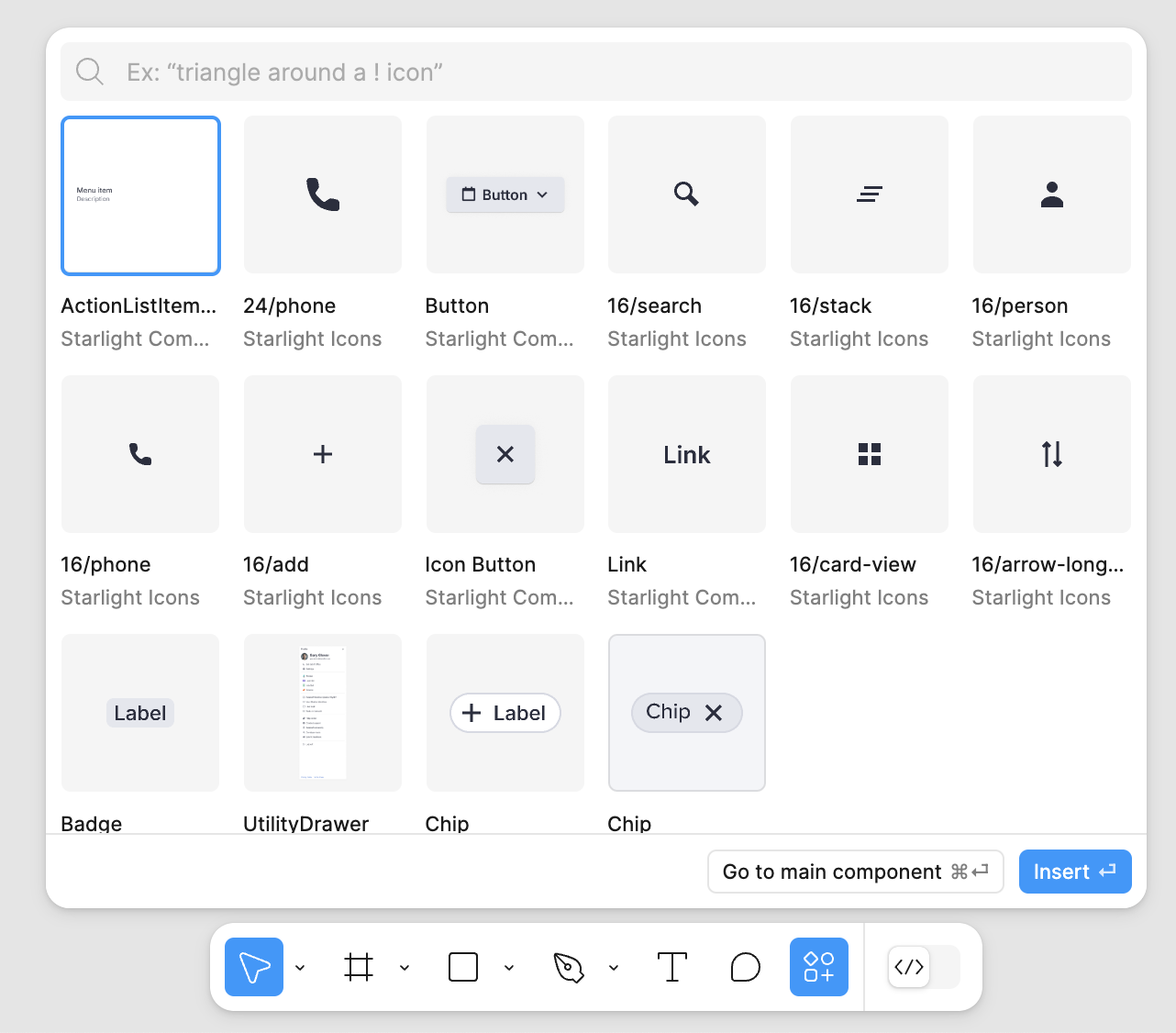This screenshot has width=1176, height=1033.
Task: Toggle the Resources components tool
Action: pyautogui.click(x=819, y=967)
